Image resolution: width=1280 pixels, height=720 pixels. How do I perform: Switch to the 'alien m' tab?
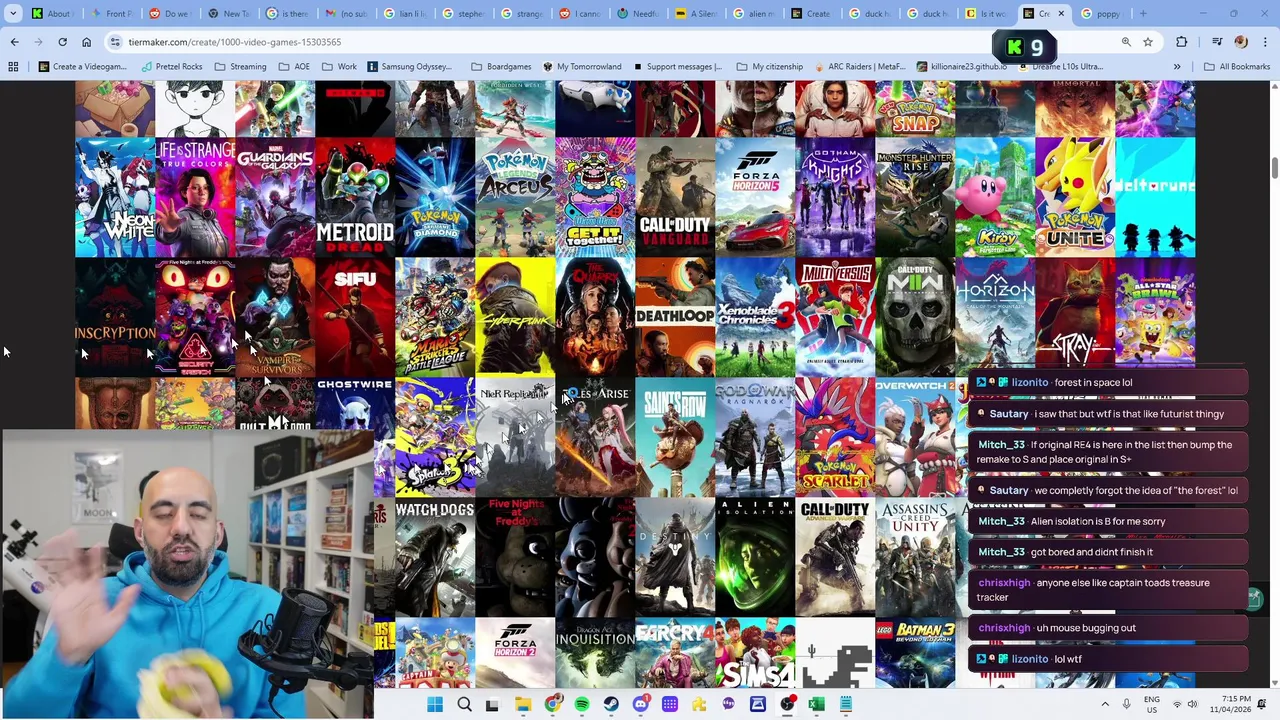pyautogui.click(x=754, y=14)
